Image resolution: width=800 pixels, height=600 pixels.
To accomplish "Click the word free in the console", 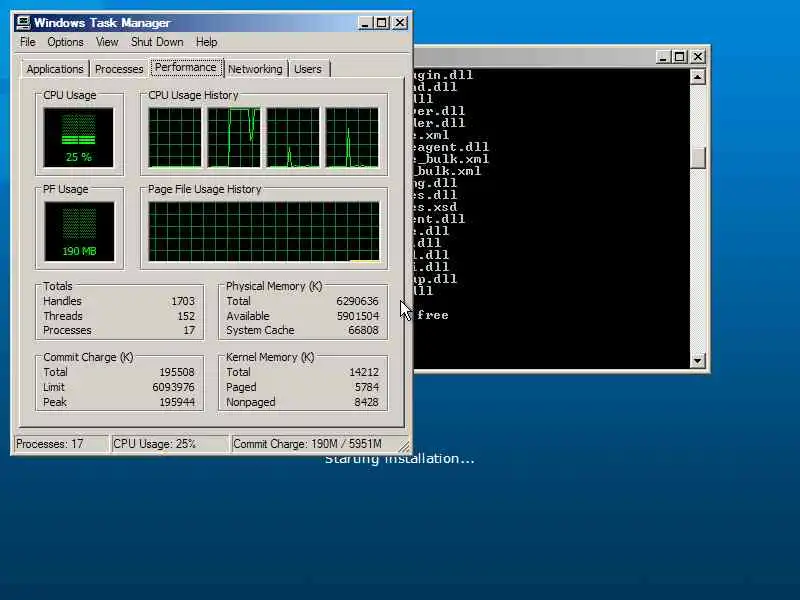I will (x=433, y=315).
